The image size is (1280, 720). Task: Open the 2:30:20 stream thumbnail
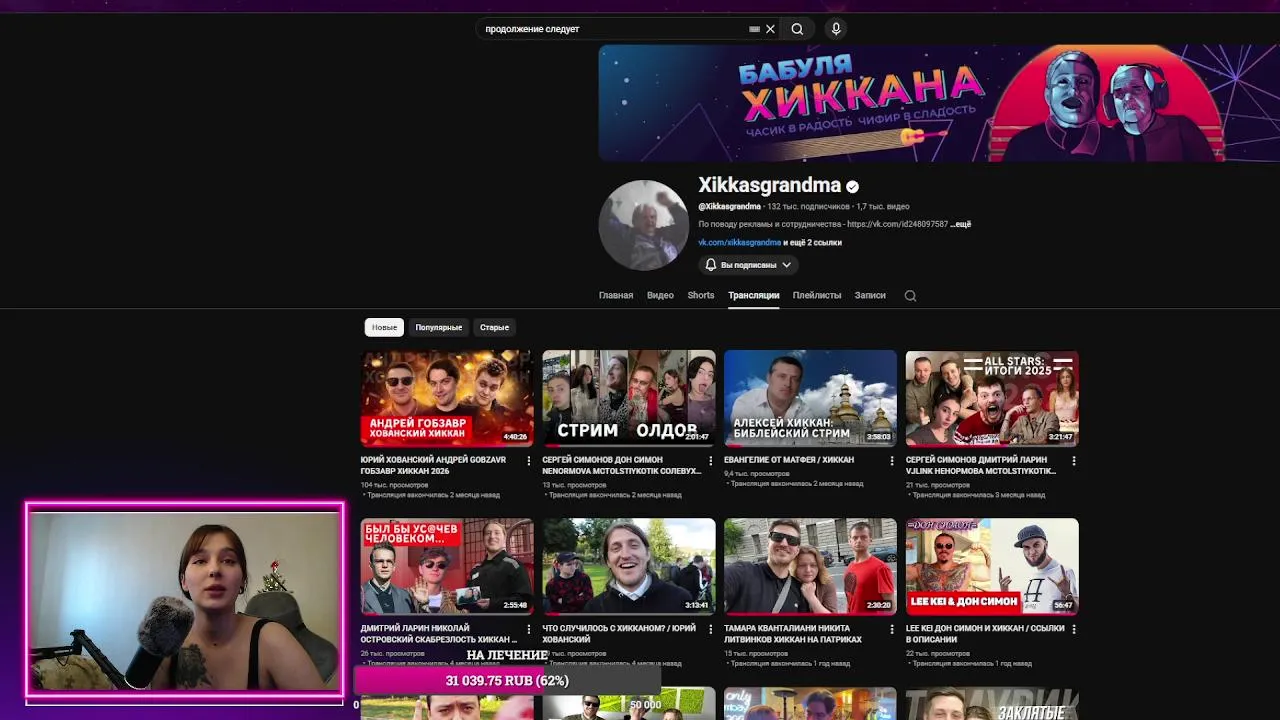point(810,566)
